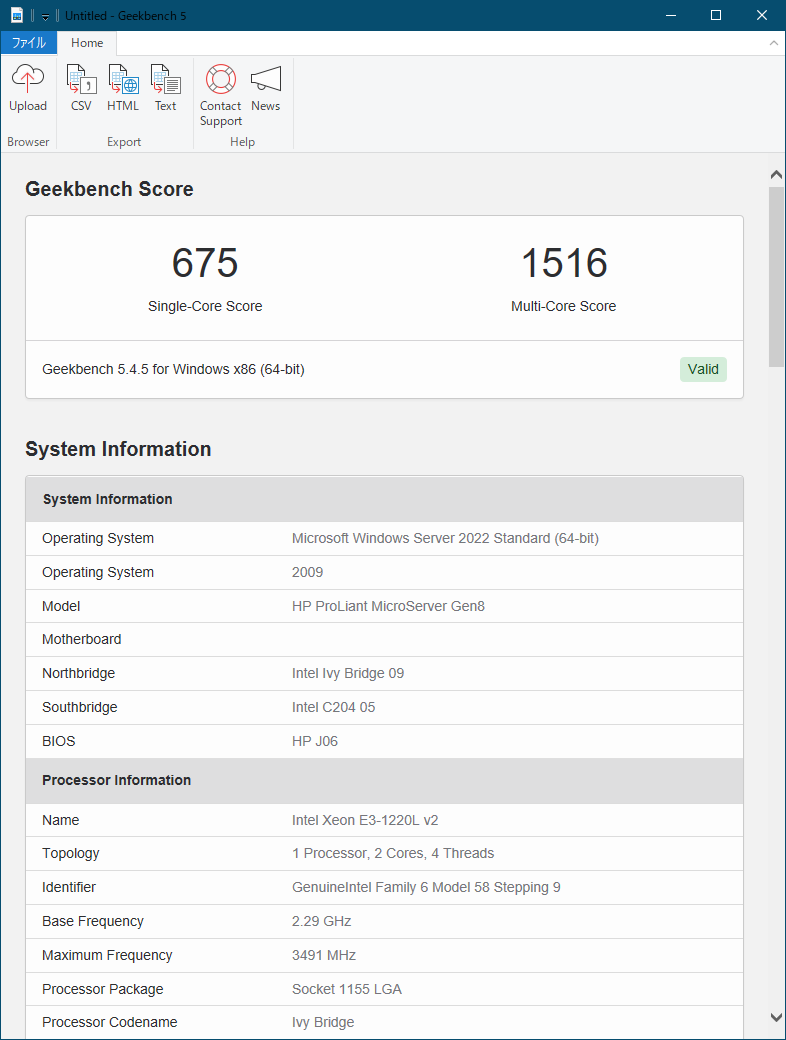Click the HP J06 BIOS value

click(x=314, y=741)
